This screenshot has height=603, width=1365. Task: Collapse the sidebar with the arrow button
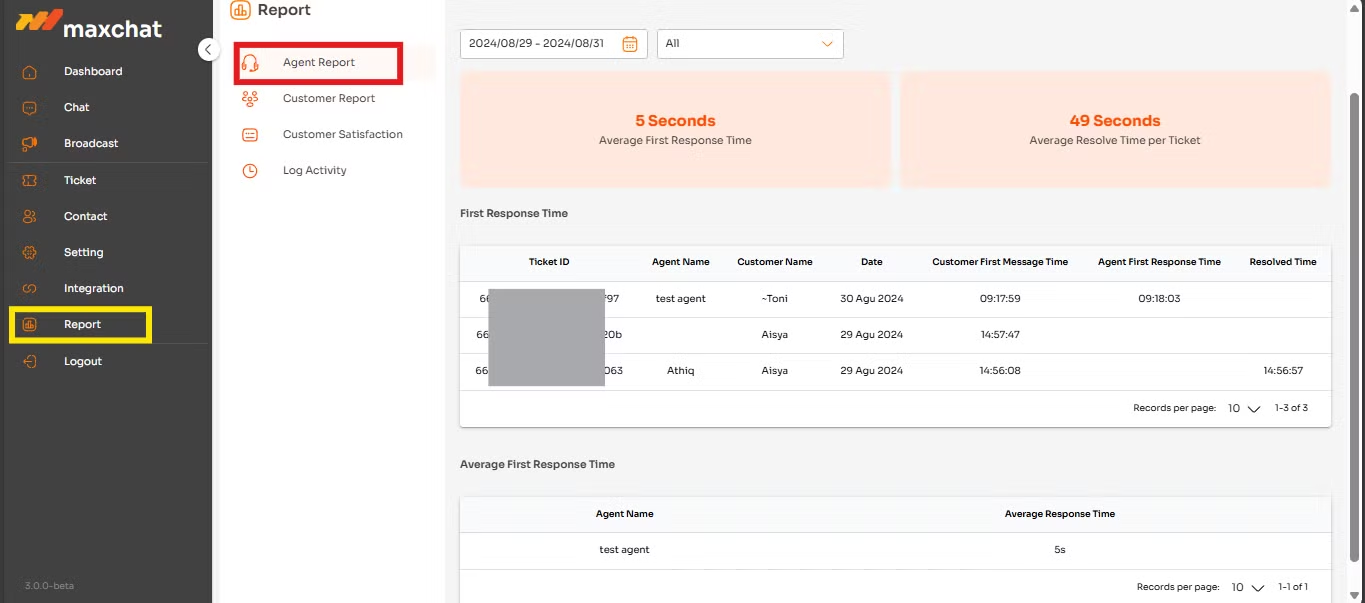pos(208,49)
